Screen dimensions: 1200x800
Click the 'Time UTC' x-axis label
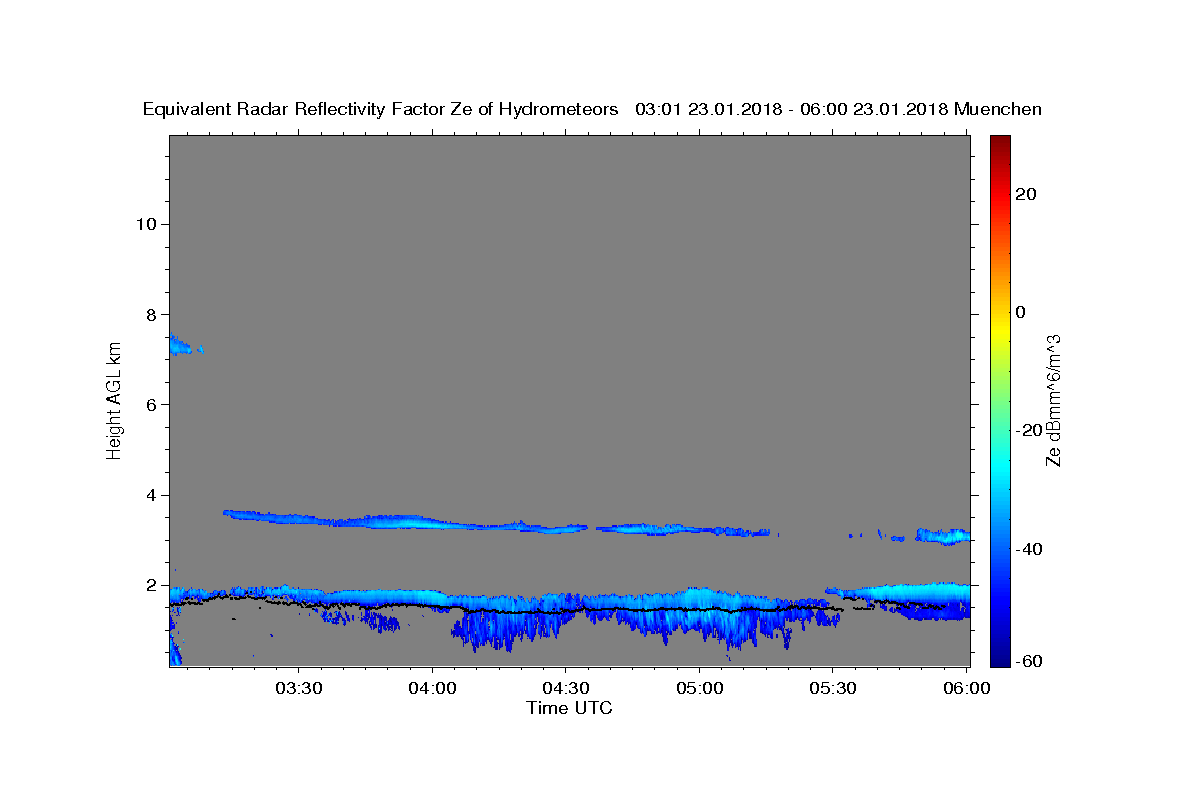click(569, 708)
